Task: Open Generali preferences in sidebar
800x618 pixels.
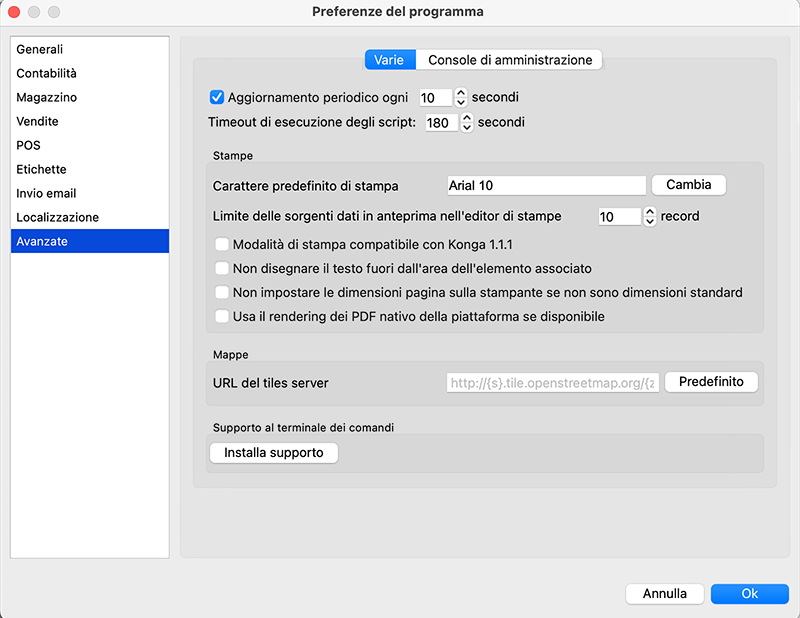Action: pos(40,50)
